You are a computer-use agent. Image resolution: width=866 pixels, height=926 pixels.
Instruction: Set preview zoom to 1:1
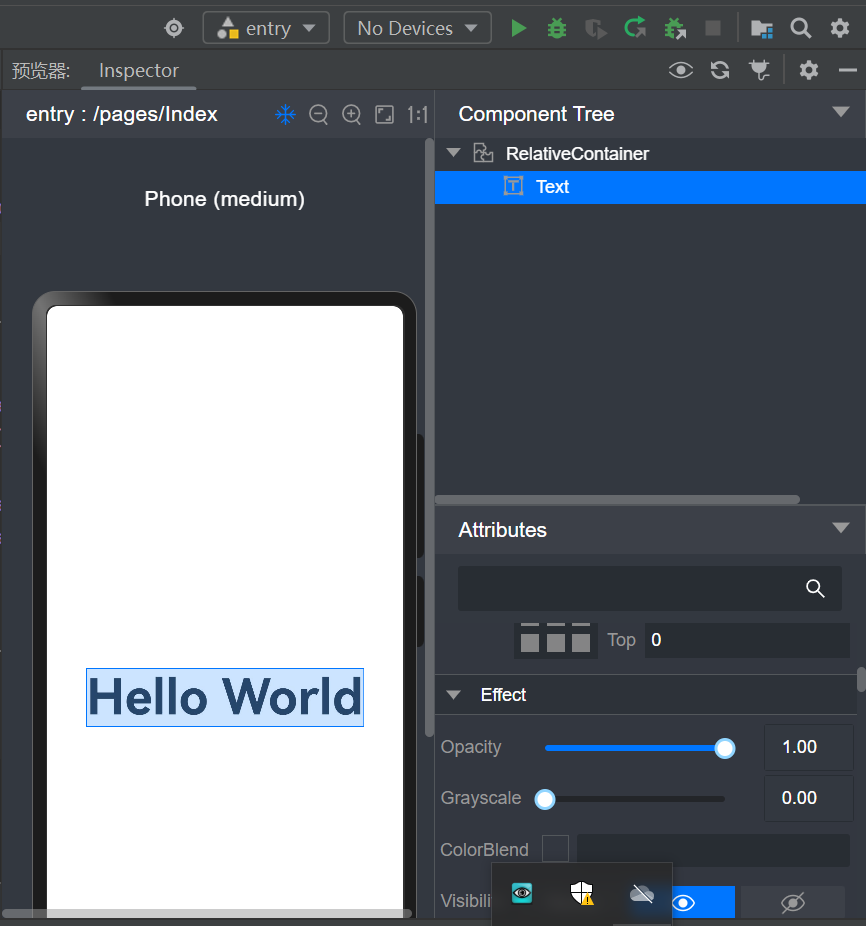point(418,114)
